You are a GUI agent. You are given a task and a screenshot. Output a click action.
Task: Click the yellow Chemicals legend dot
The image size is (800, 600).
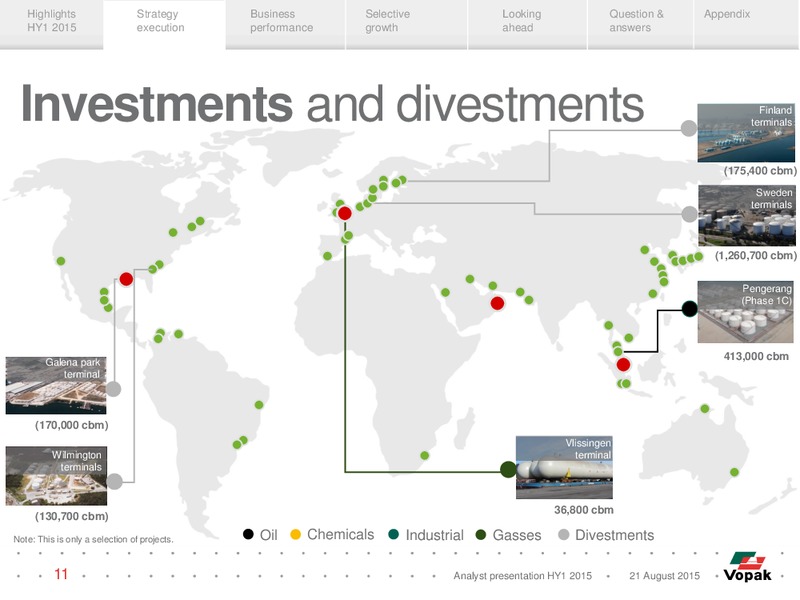click(295, 534)
